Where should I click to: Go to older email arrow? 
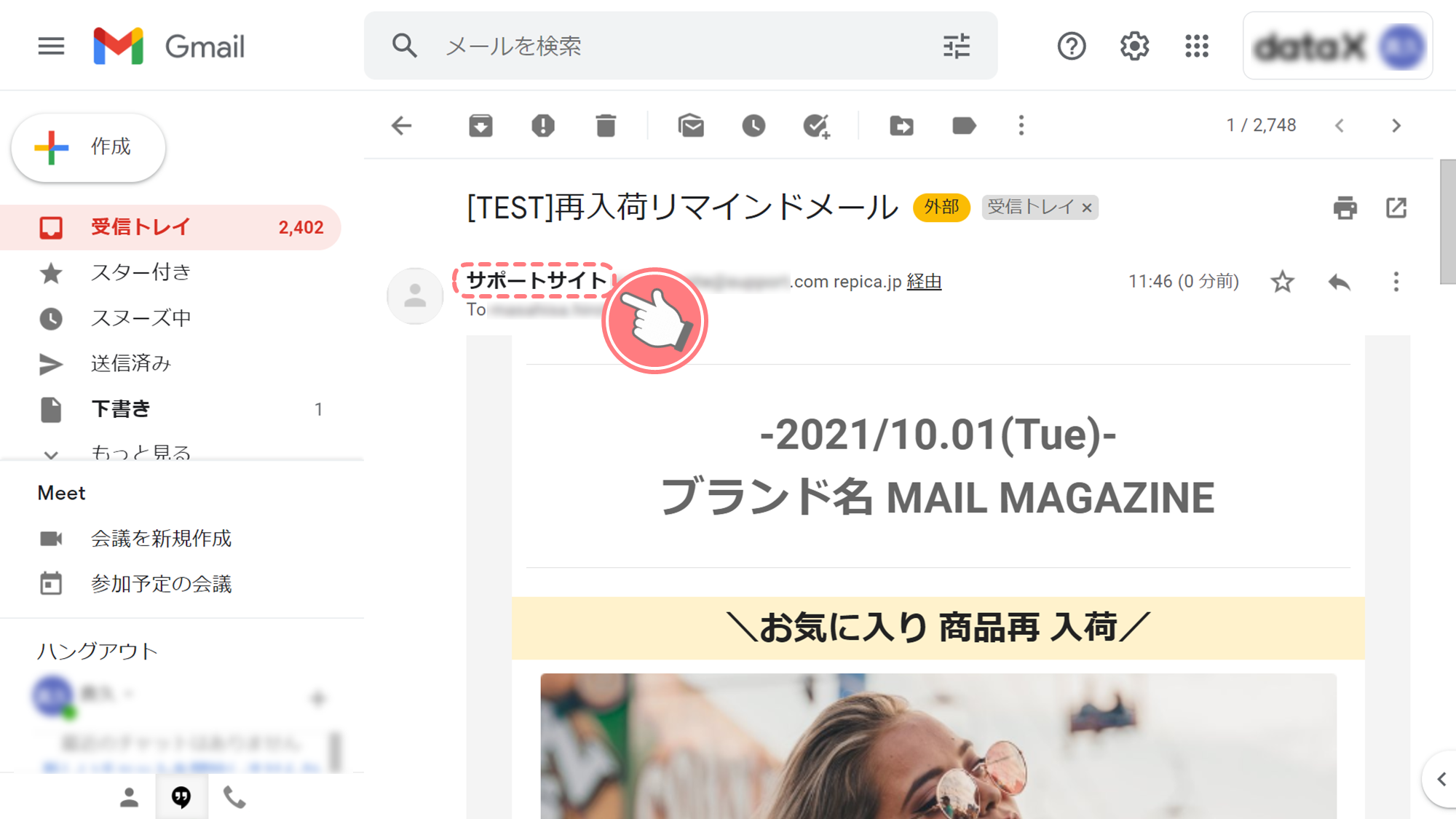tap(1396, 125)
